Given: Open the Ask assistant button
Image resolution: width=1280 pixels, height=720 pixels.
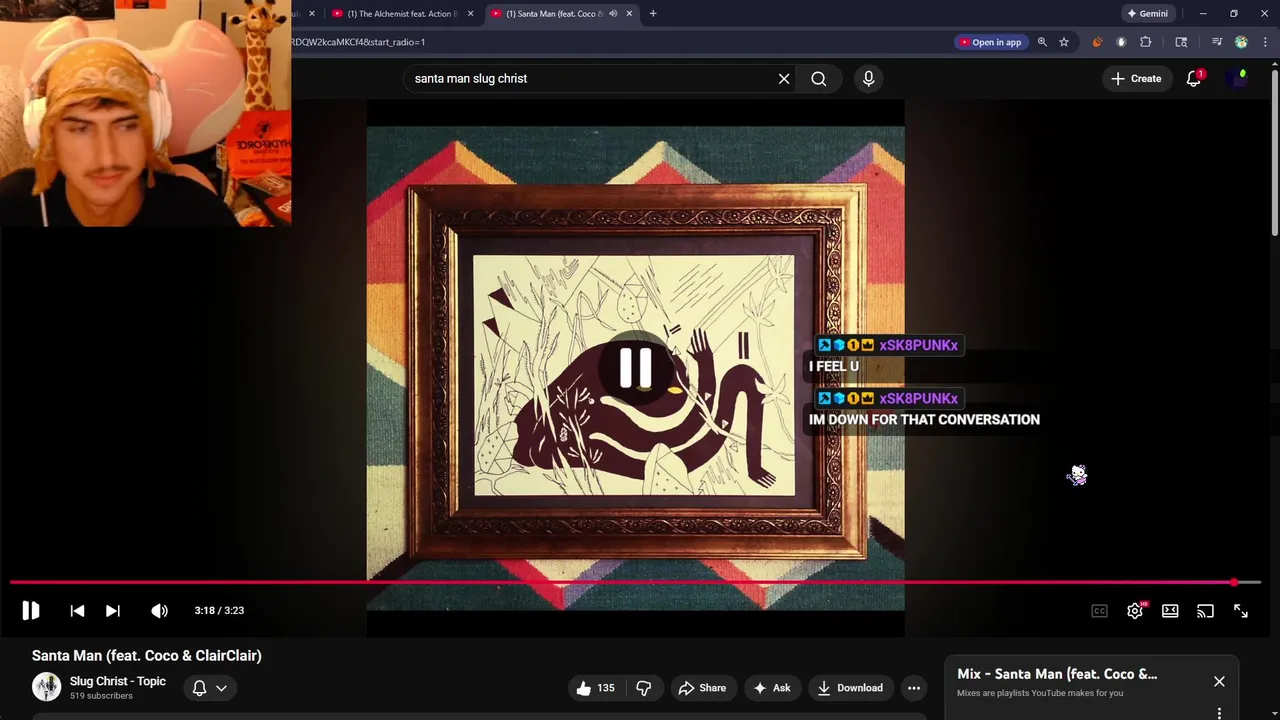Looking at the screenshot, I should [771, 688].
